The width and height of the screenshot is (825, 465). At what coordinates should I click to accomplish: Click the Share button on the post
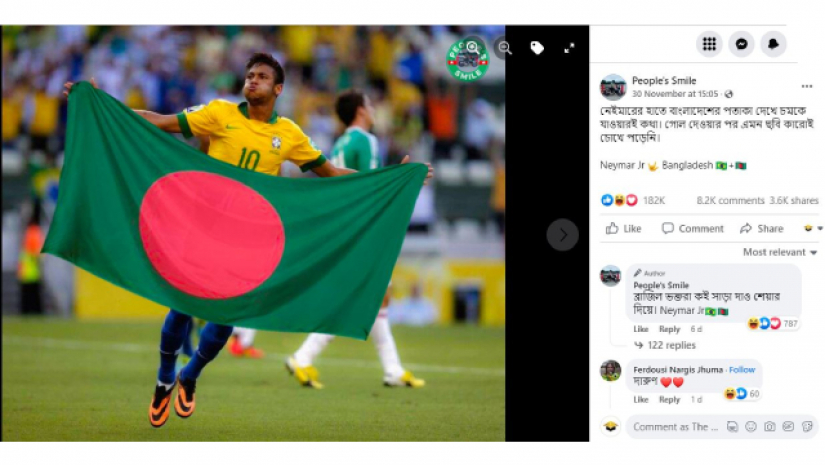pos(761,228)
